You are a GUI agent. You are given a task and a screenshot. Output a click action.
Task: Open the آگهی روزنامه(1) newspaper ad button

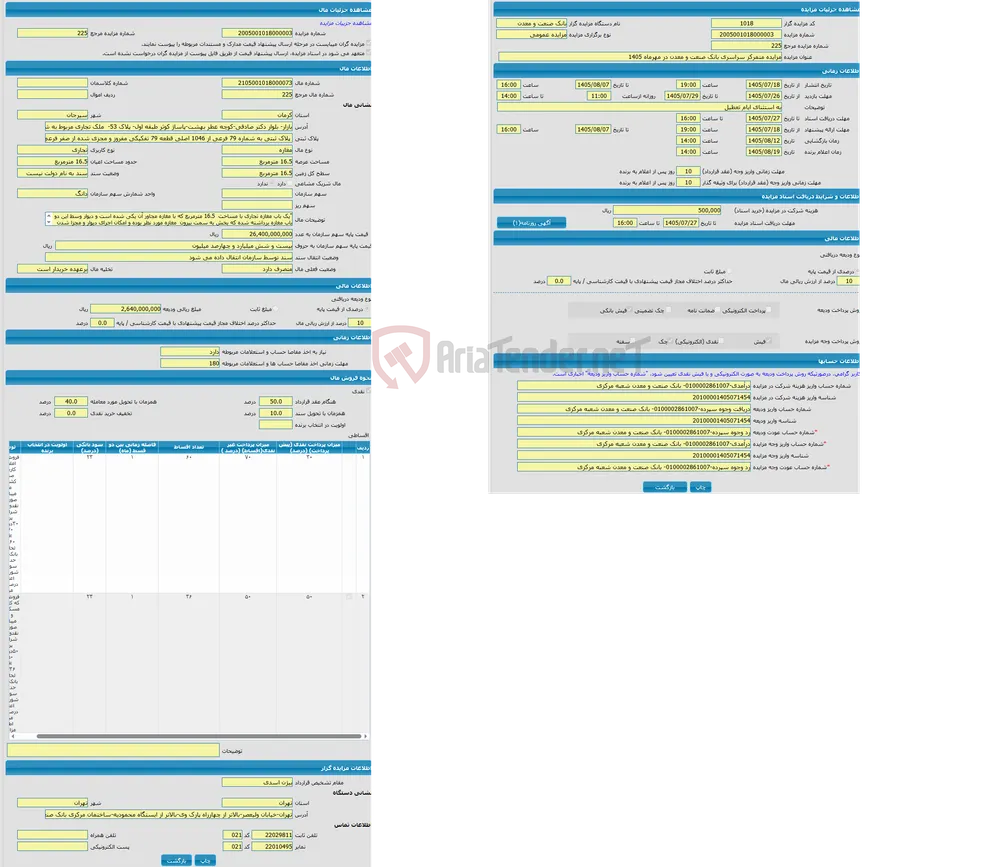531,223
